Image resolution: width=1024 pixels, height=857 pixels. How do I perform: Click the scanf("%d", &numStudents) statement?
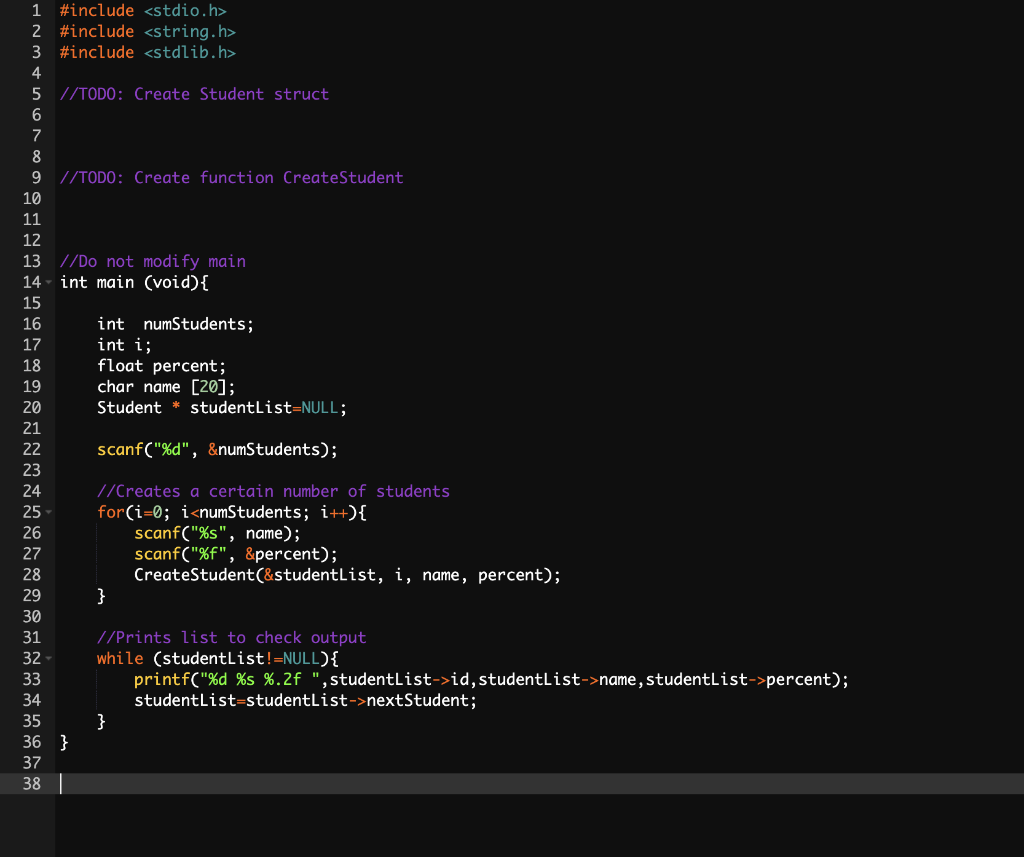pyautogui.click(x=217, y=449)
